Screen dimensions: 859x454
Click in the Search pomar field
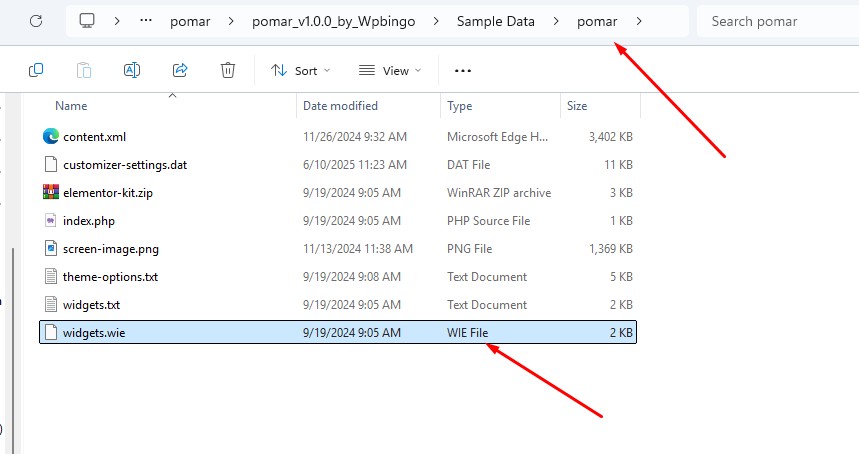778,21
